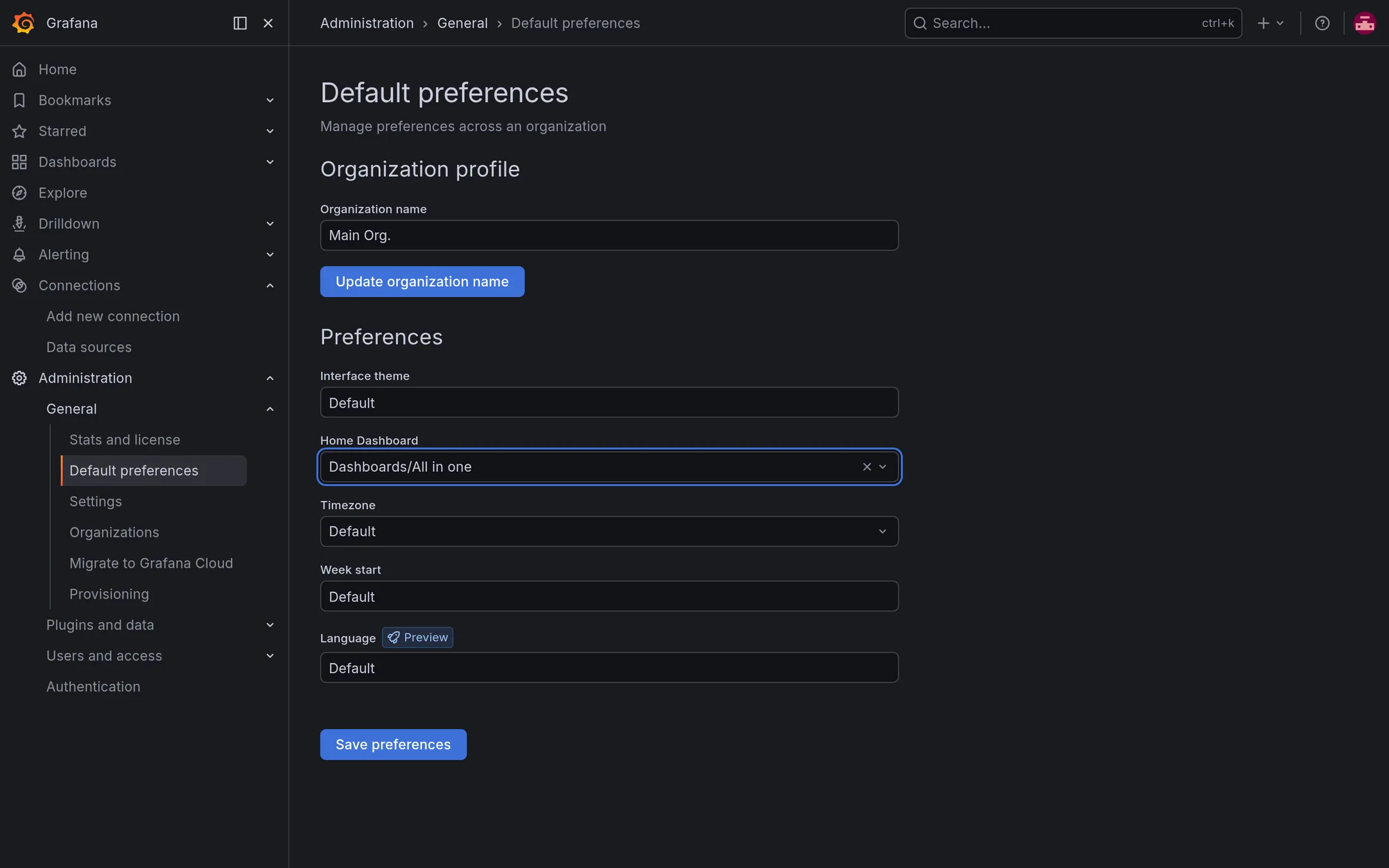Open the help question mark icon
1389x868 pixels.
[1322, 23]
